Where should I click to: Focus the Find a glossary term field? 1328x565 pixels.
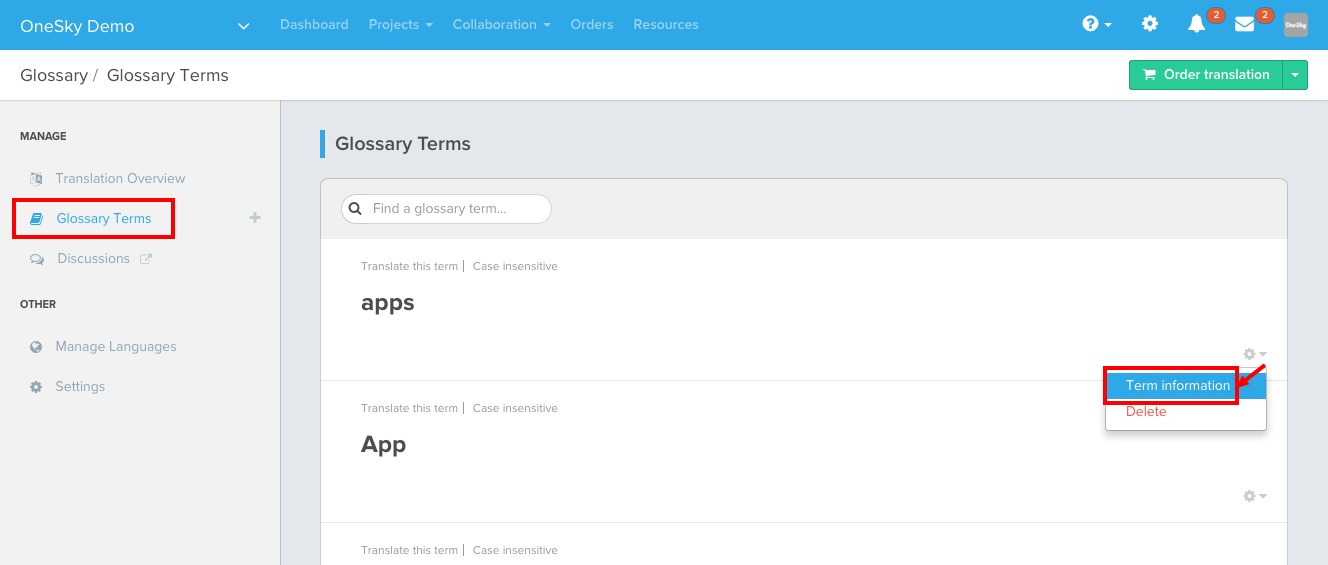pos(446,209)
